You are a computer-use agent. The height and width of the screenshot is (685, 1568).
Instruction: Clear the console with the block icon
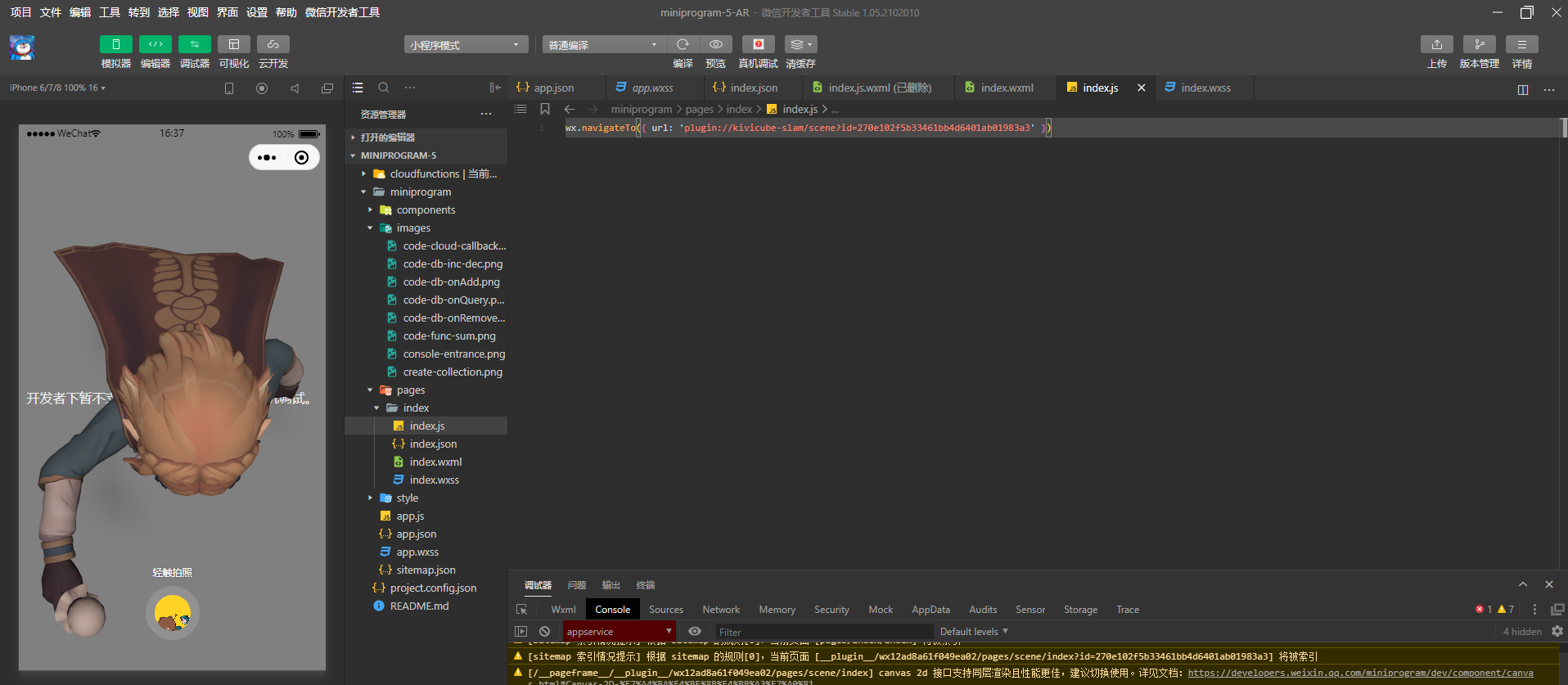[x=545, y=632]
